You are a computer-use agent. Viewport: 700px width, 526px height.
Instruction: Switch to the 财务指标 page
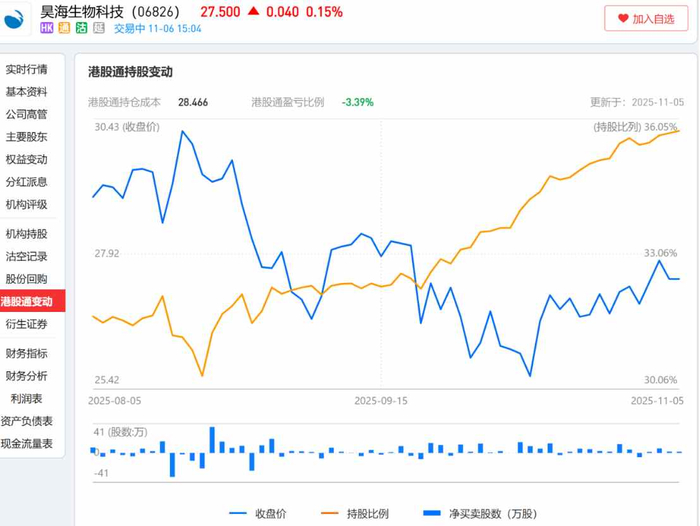[x=27, y=353]
